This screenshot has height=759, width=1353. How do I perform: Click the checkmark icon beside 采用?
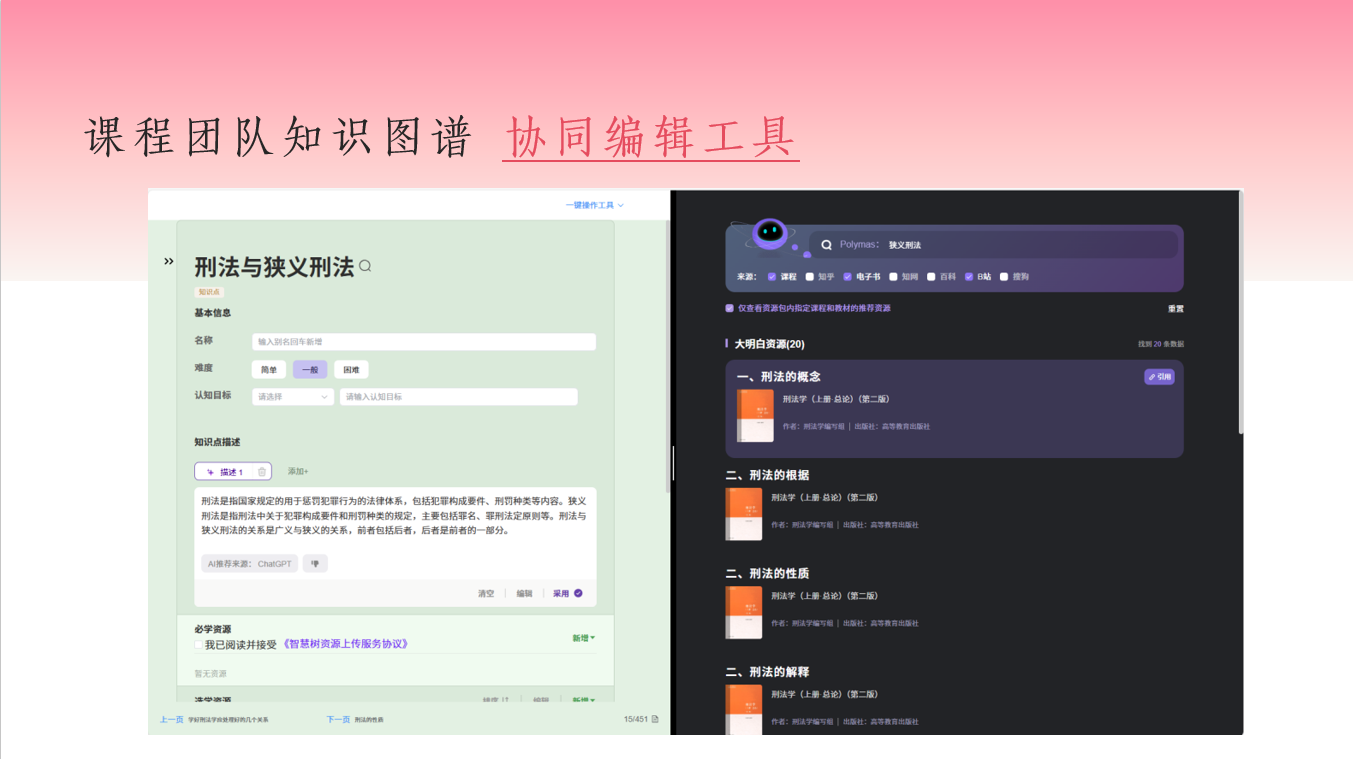577,593
